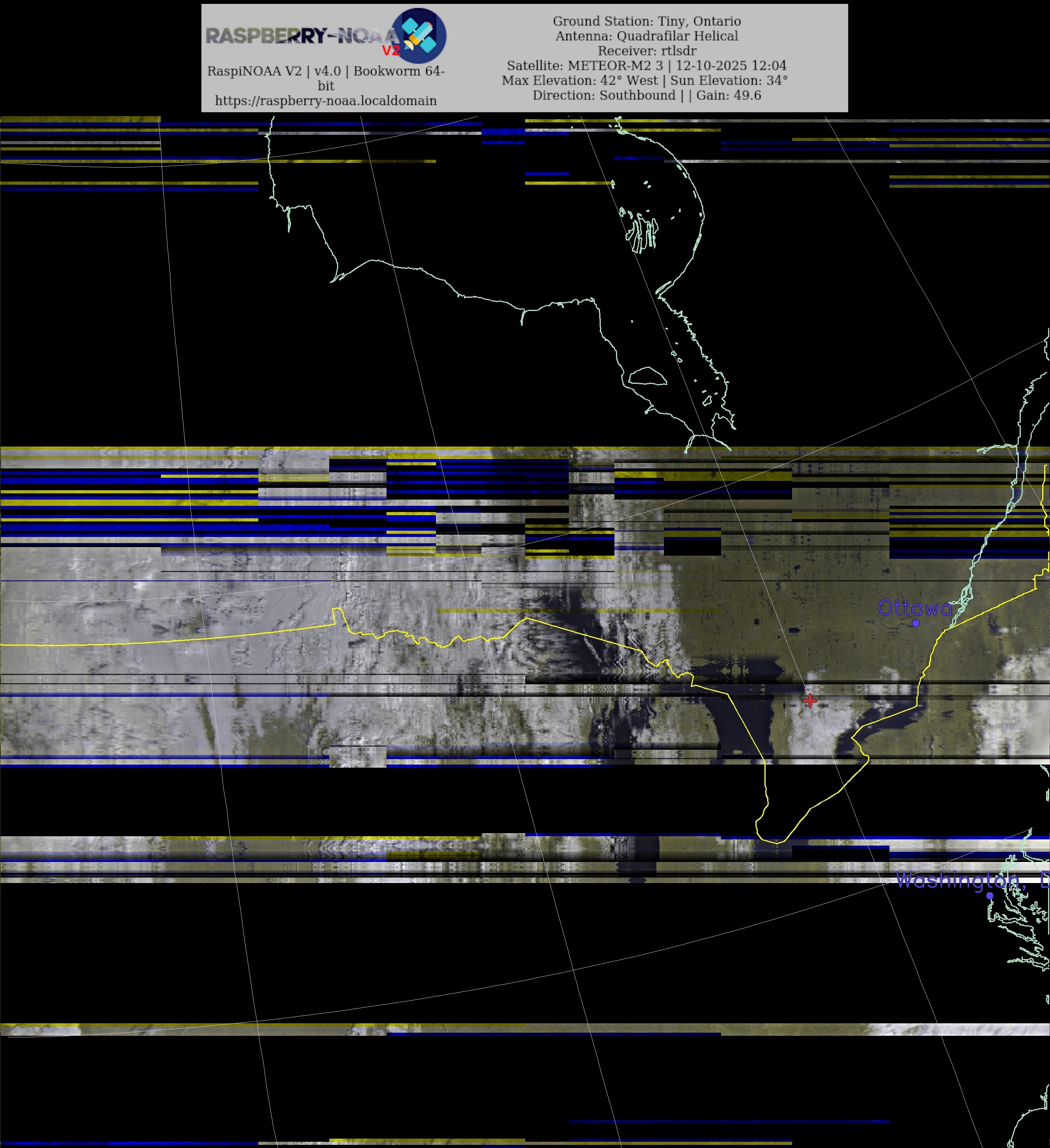Click the Direction Southbound text
The width and height of the screenshot is (1050, 1148).
coord(604,95)
